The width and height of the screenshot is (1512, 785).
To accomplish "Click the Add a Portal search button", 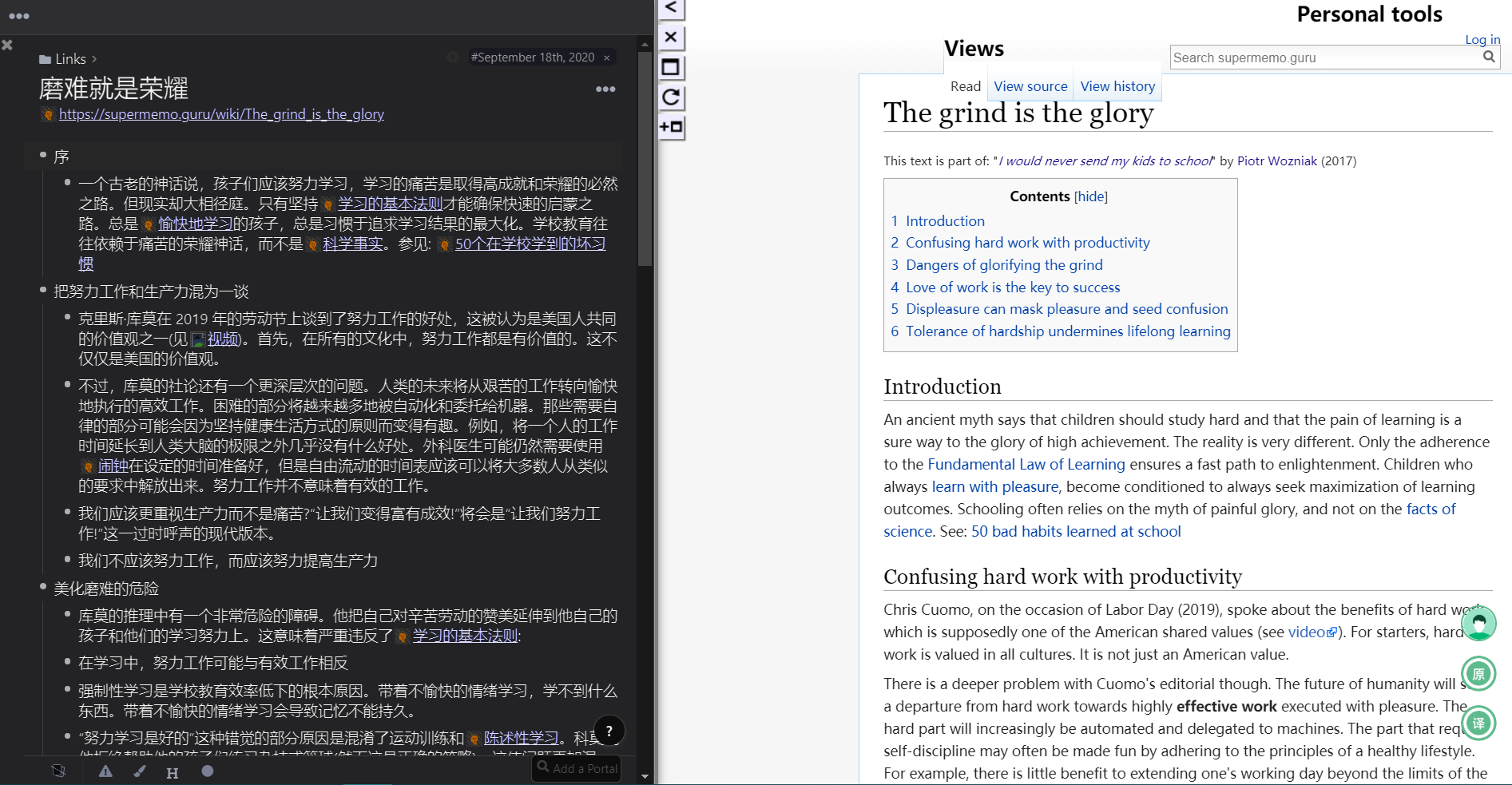I will tap(577, 768).
